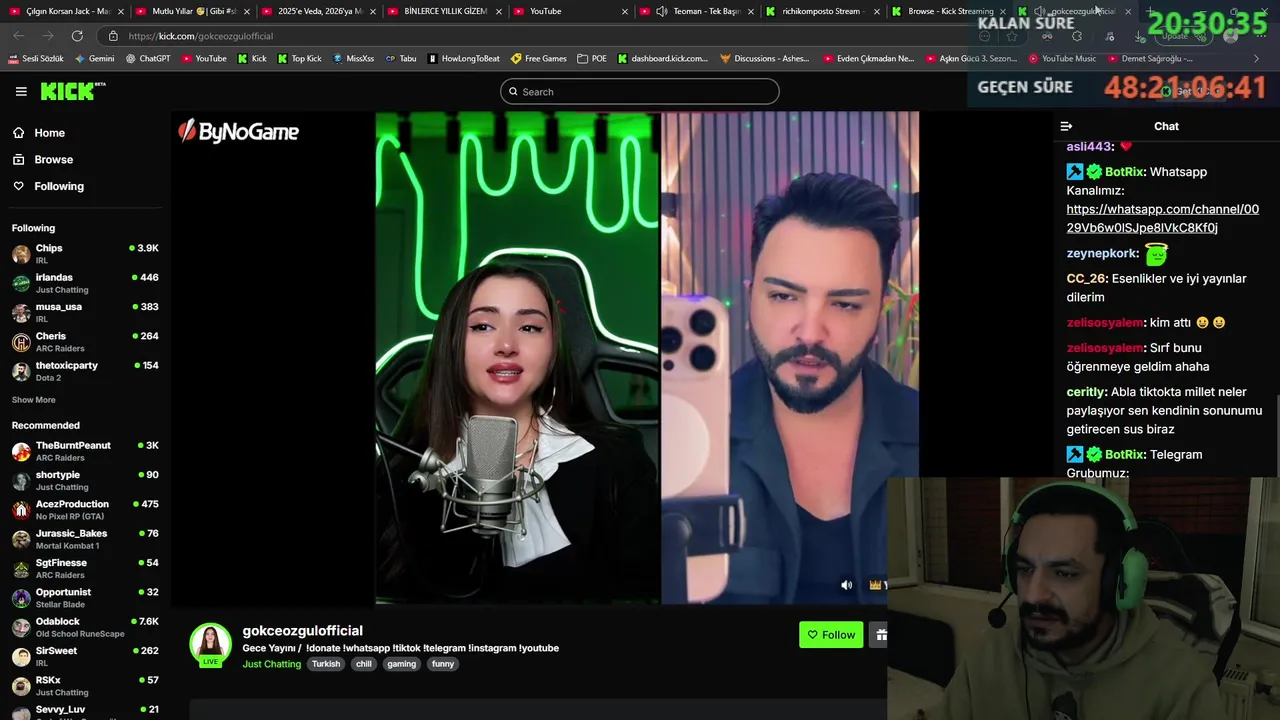This screenshot has width=1280, height=720.
Task: Click username ceritly in chat
Action: click(x=1086, y=392)
